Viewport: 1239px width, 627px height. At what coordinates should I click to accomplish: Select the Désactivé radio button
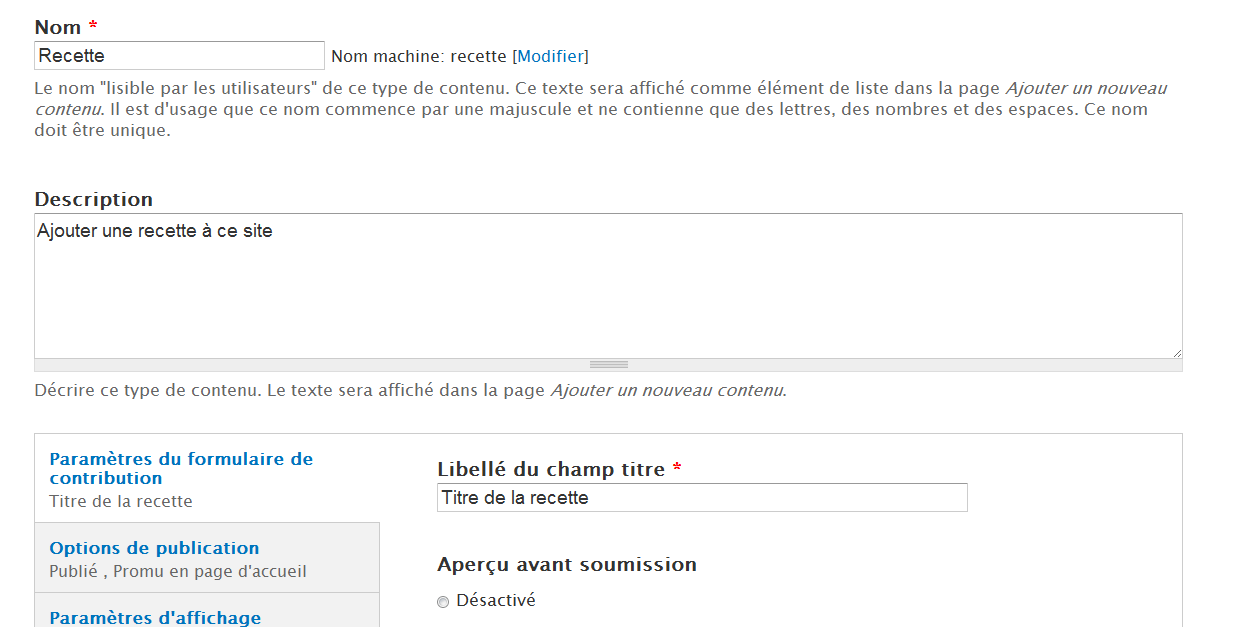(x=443, y=602)
